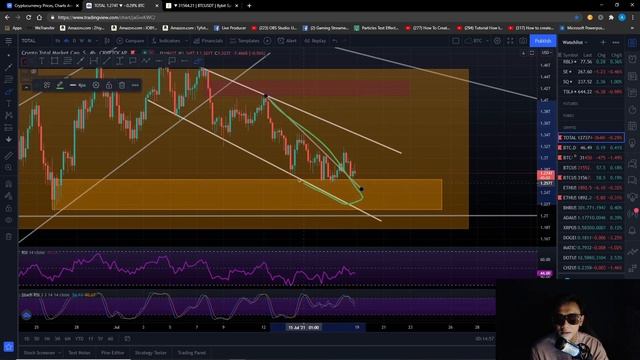Image resolution: width=640 pixels, height=360 pixels.
Task: Open the watchlist panel icon in right sidebar
Action: pyautogui.click(x=632, y=43)
